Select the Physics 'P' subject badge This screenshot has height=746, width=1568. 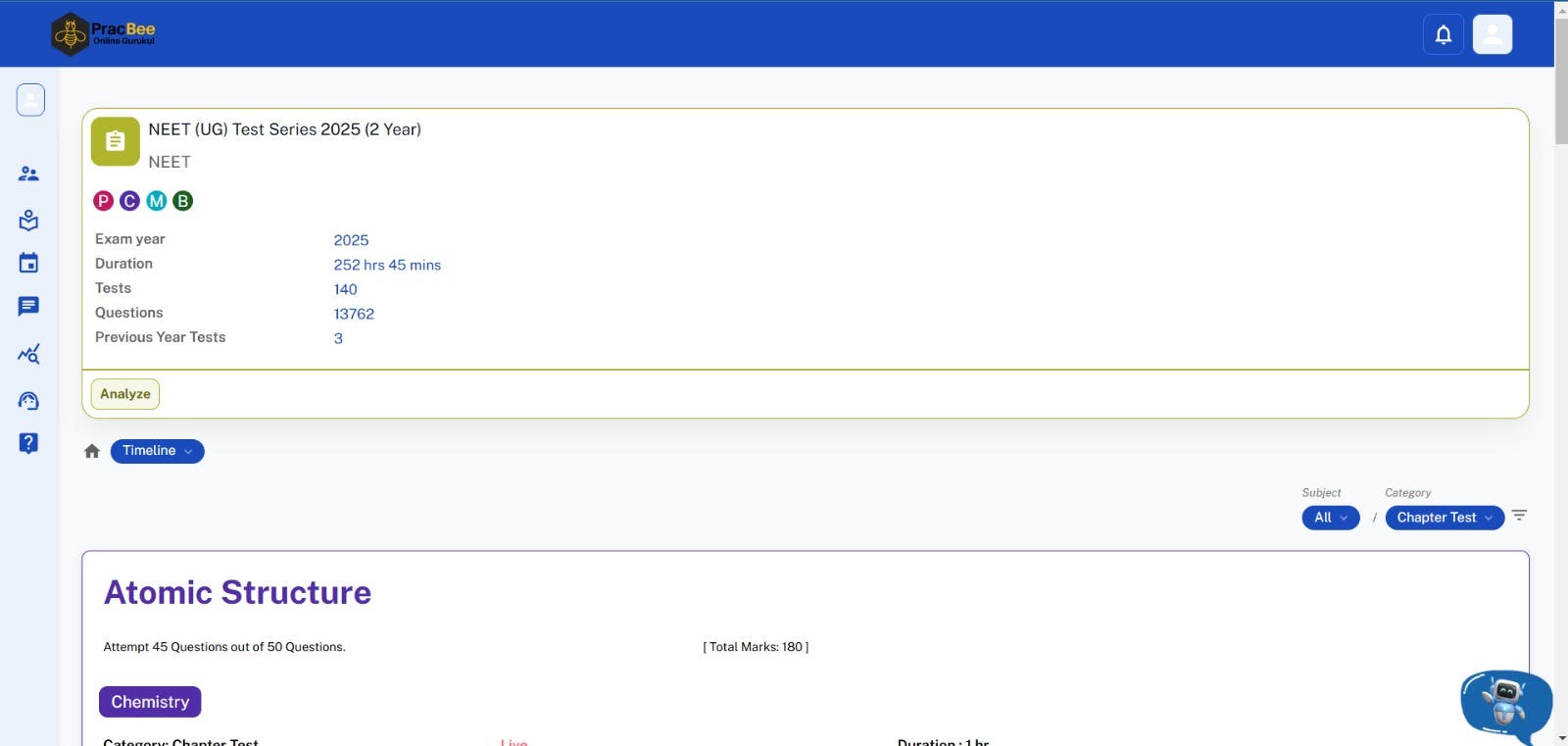click(x=103, y=201)
